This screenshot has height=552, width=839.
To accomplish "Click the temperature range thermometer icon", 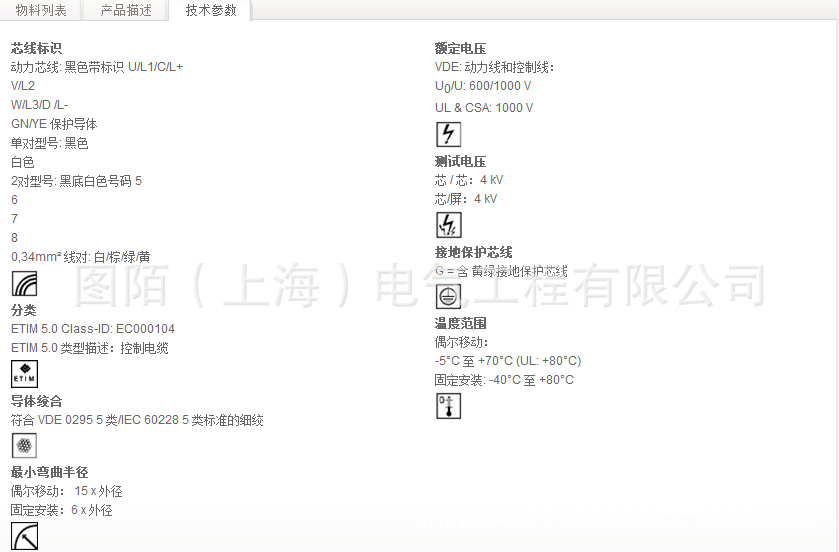I will 448,406.
